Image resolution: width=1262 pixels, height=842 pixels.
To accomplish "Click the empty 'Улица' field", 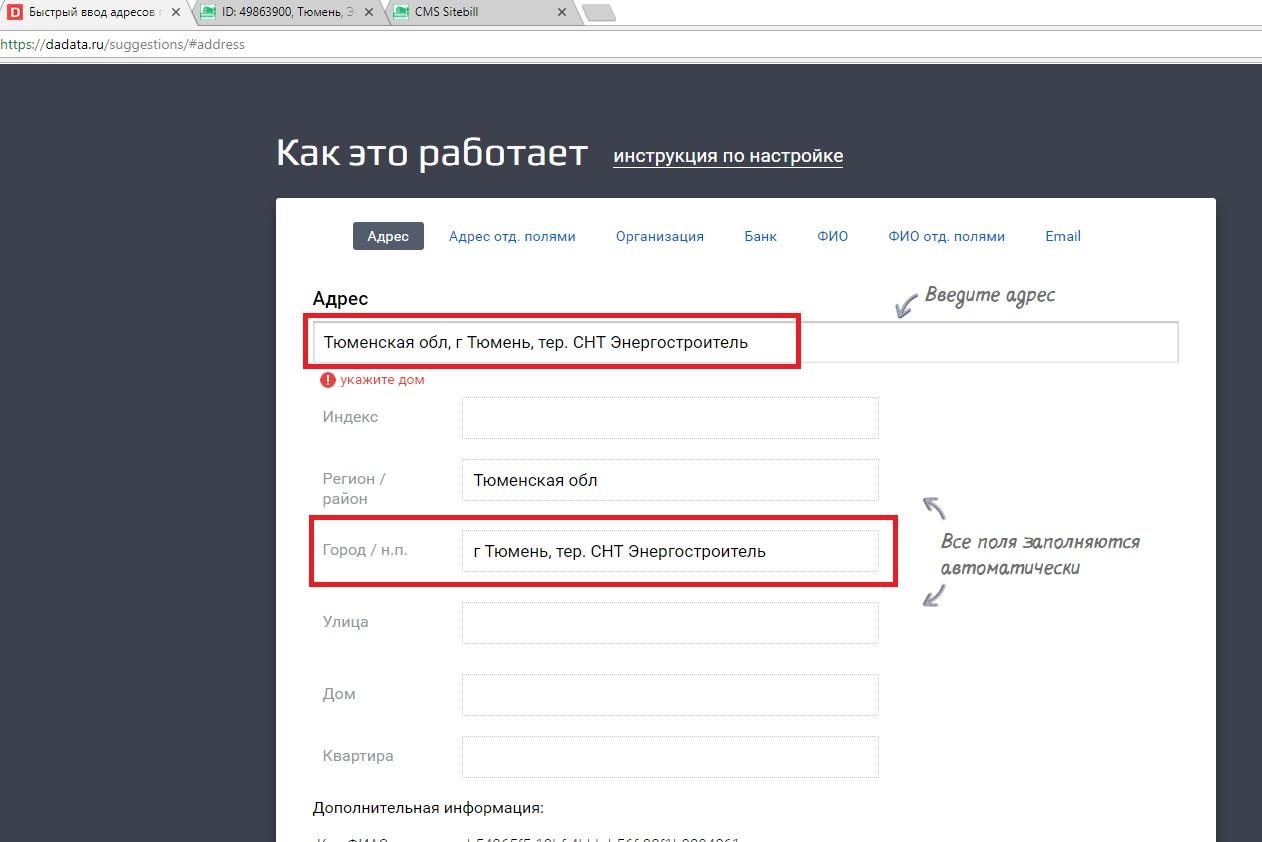I will (x=670, y=622).
